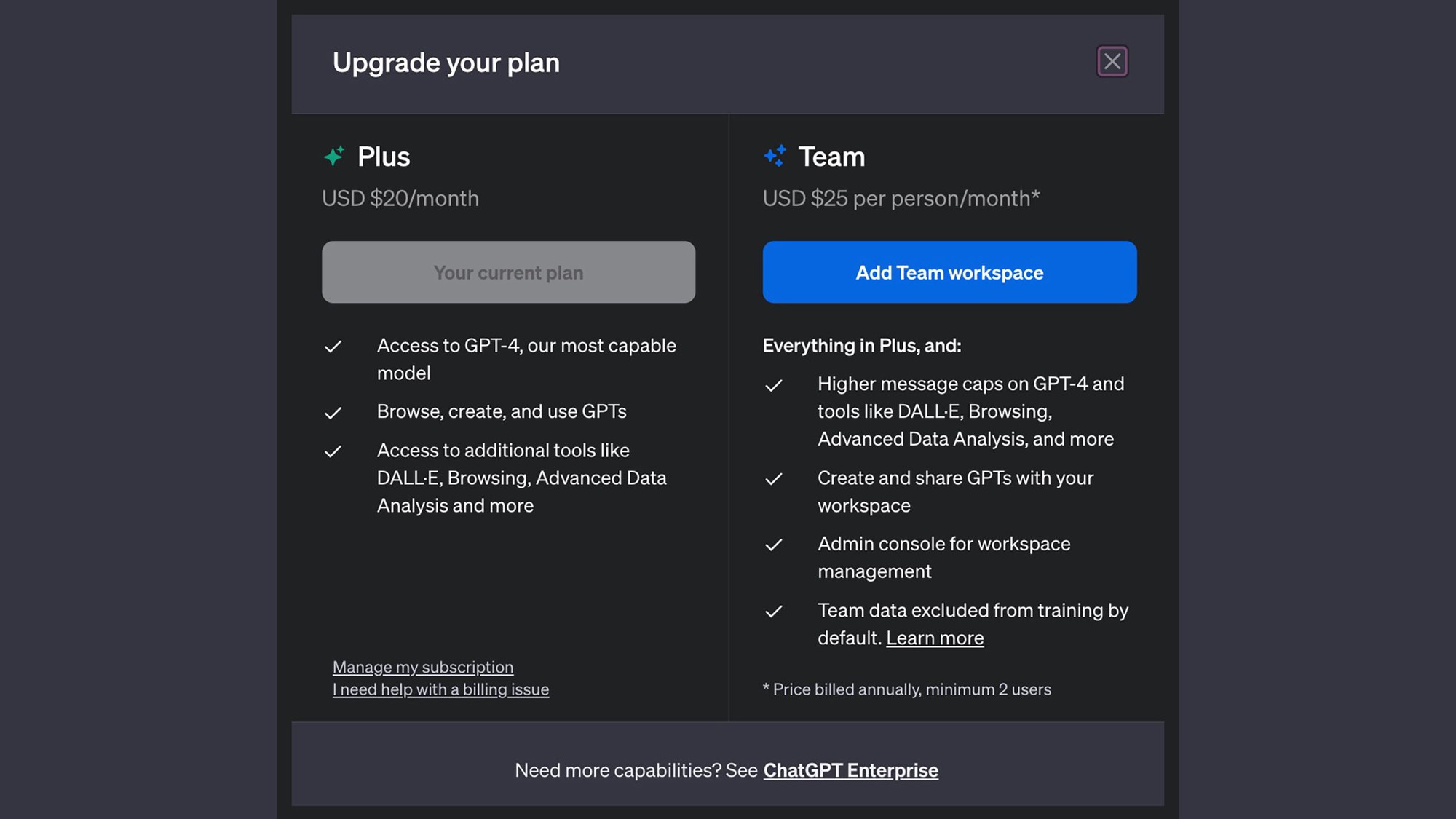Open I need help with a billing issue
The width and height of the screenshot is (1456, 819).
[x=440, y=689]
